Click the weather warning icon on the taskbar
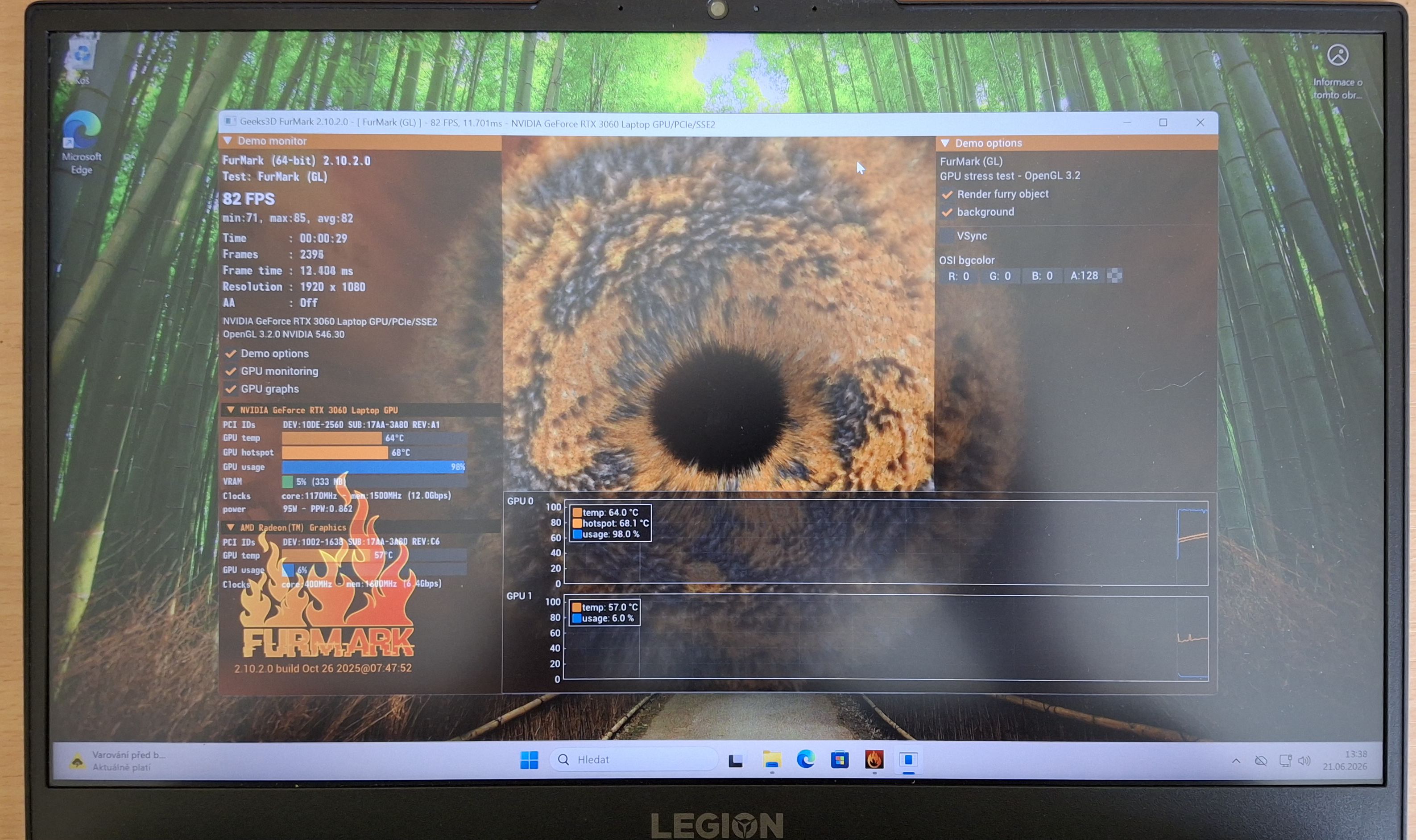Viewport: 1416px width, 840px height. click(x=77, y=762)
